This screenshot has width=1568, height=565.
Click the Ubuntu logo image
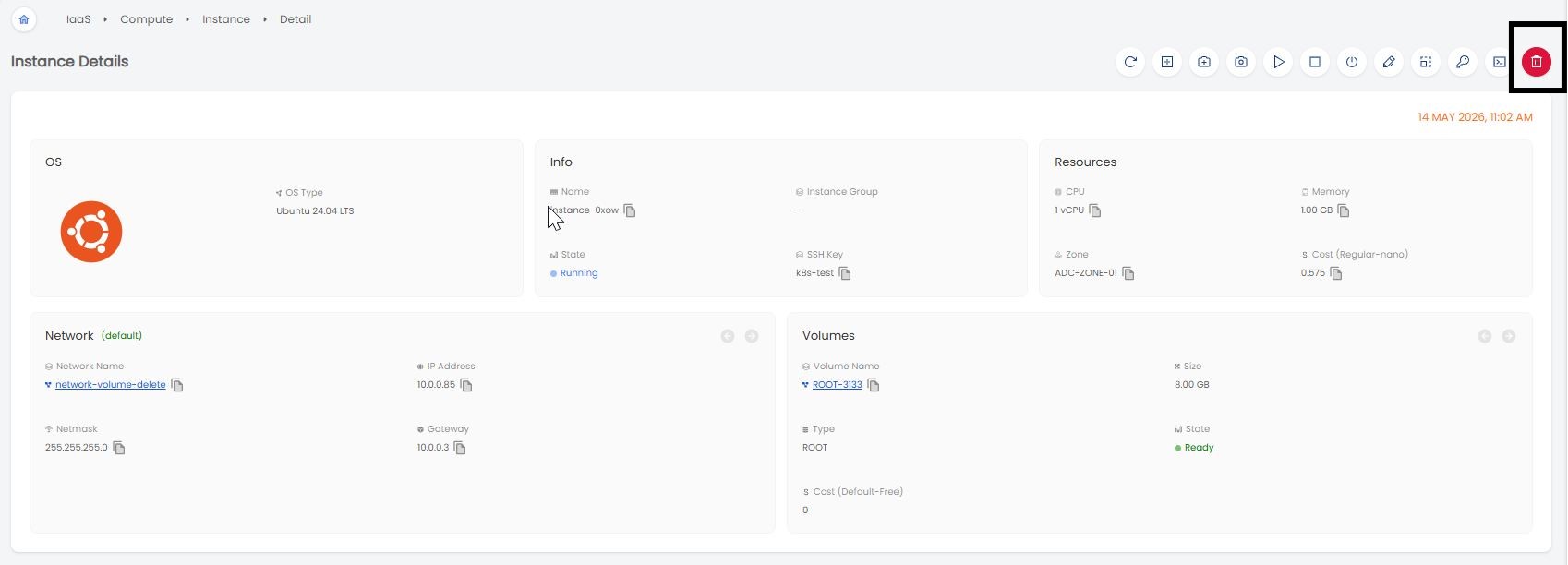[x=91, y=232]
